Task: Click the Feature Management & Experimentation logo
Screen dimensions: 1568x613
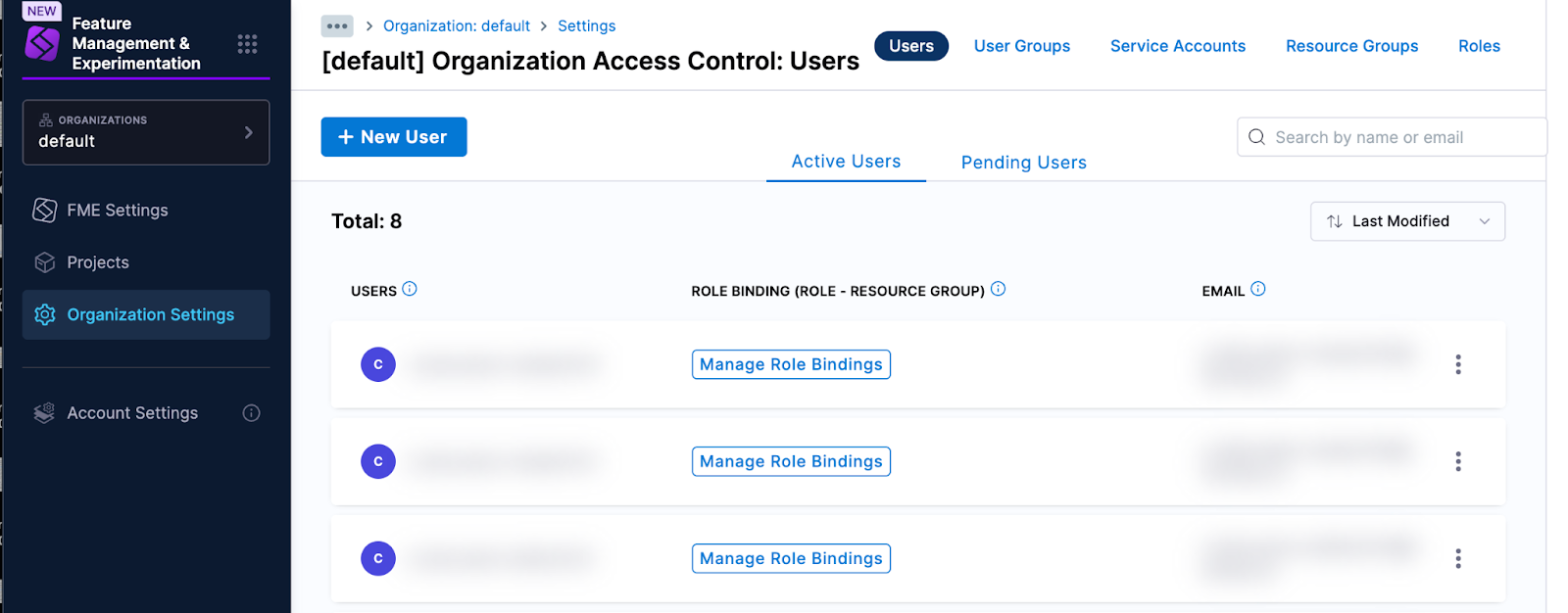Action: 42,44
